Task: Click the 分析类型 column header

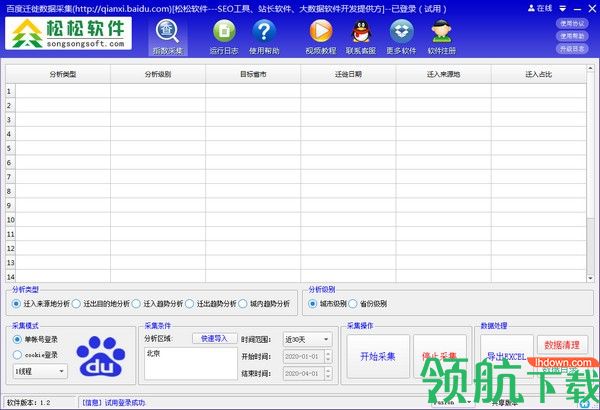Action: click(x=63, y=74)
